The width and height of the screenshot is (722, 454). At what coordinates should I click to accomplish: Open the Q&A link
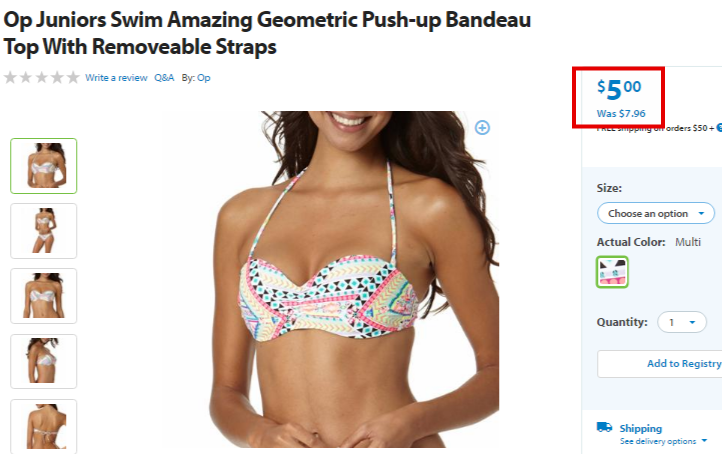coord(164,78)
